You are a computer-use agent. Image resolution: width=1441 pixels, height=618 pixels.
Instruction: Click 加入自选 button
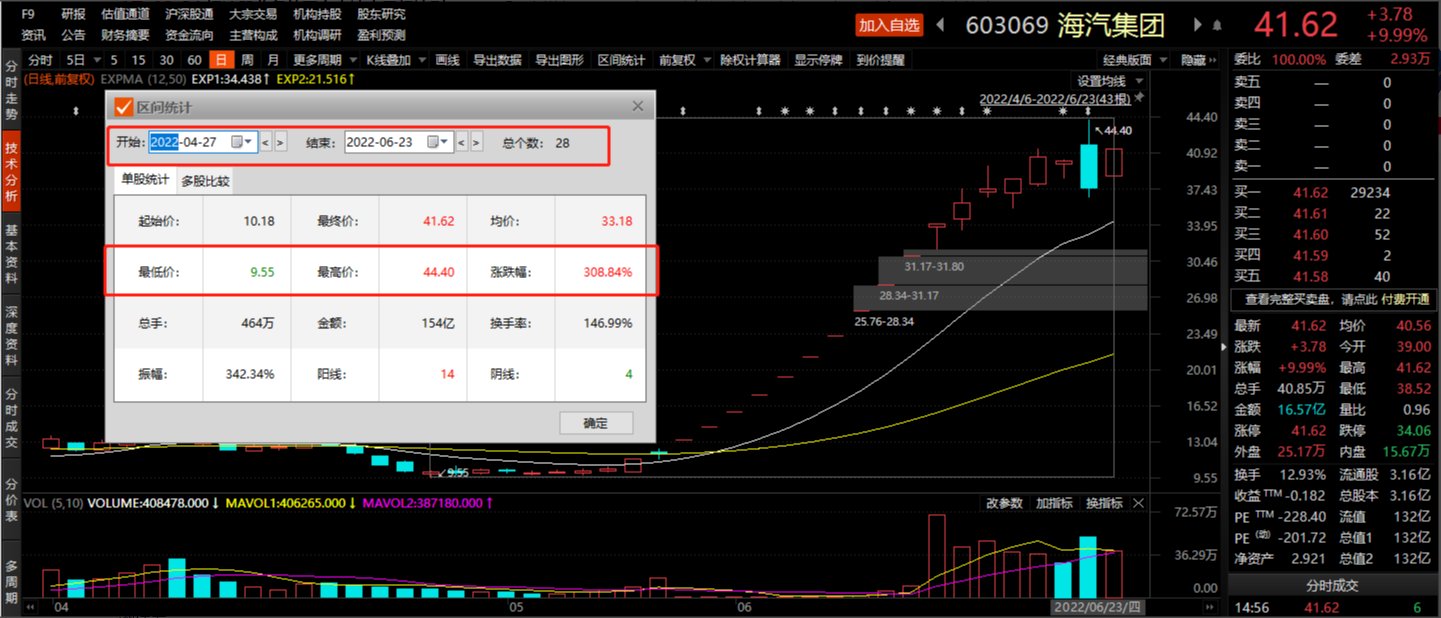tap(889, 25)
